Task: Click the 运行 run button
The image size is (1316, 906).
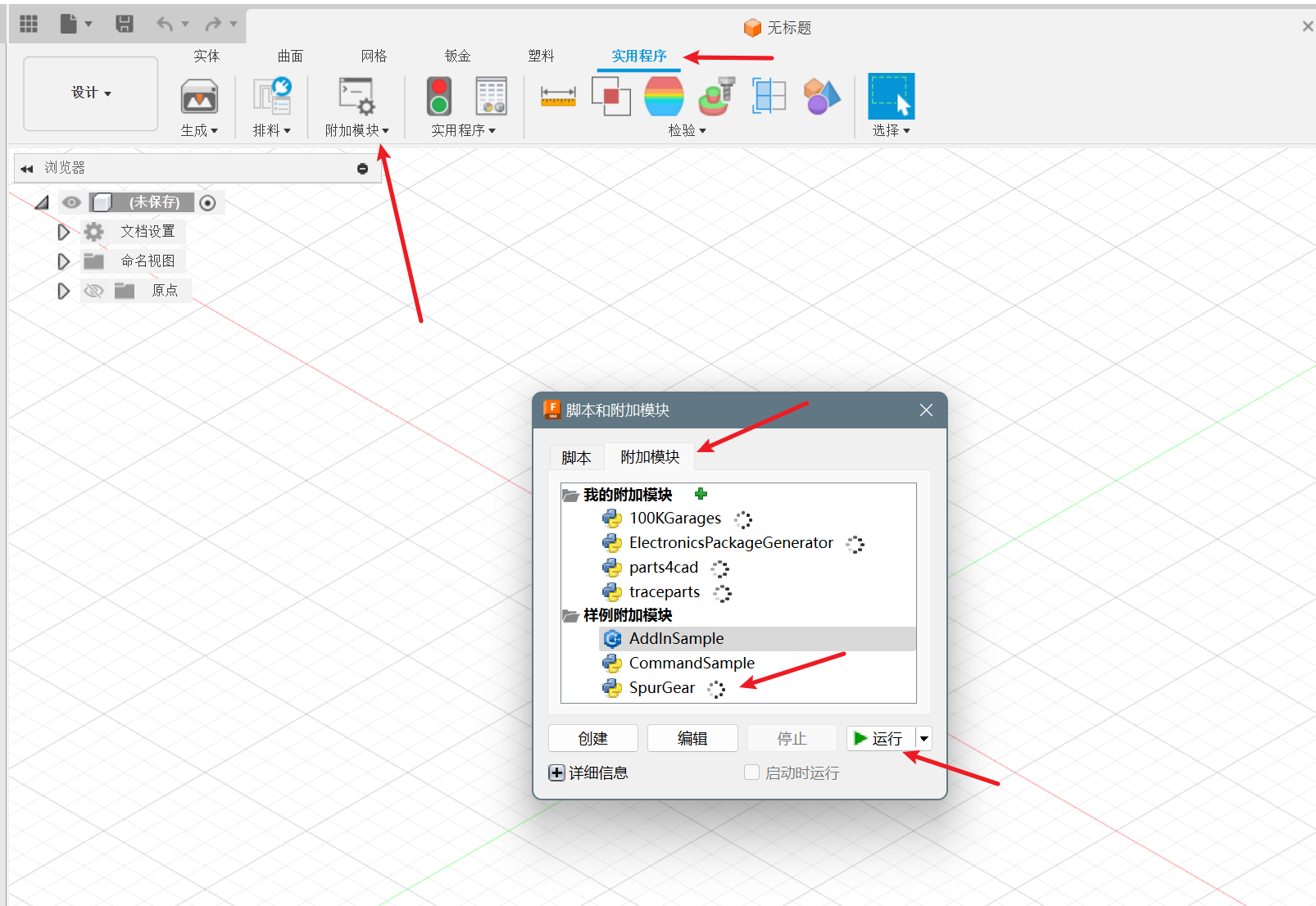Action: (881, 738)
